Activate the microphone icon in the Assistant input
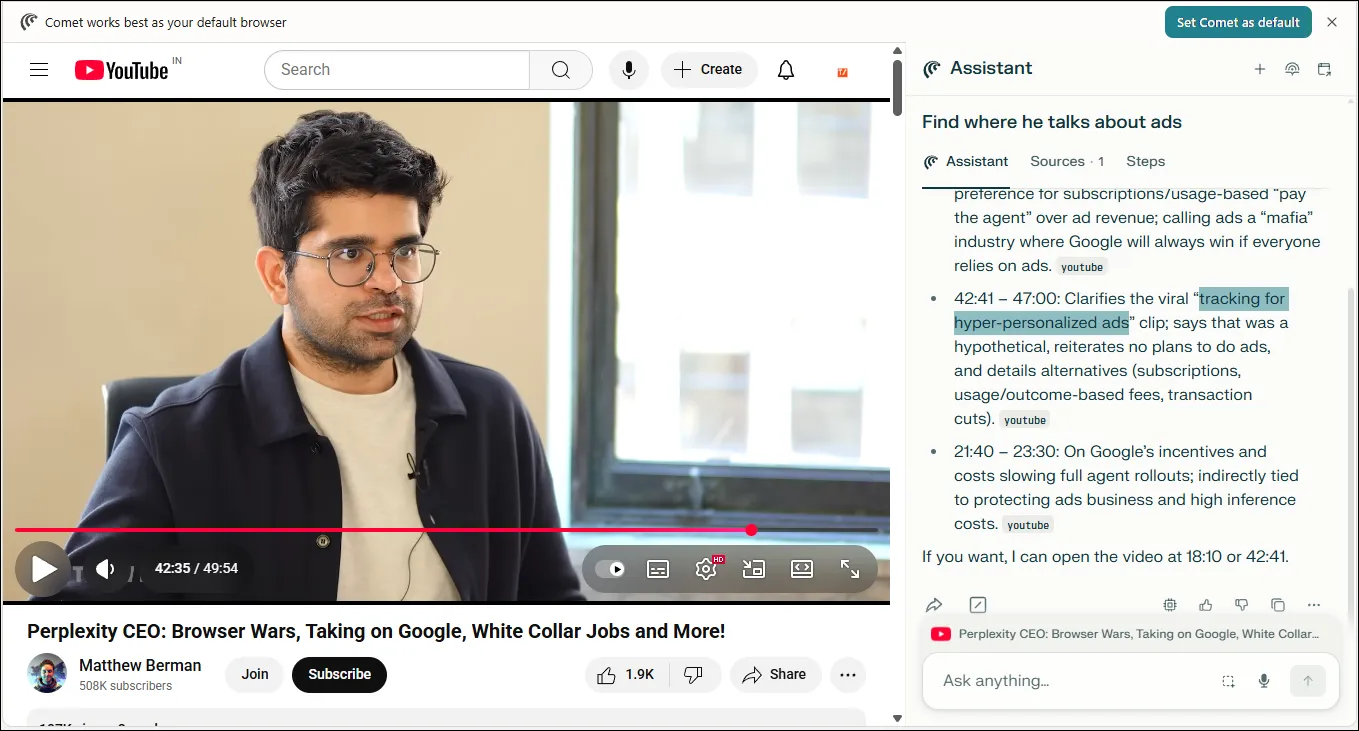 click(x=1263, y=681)
